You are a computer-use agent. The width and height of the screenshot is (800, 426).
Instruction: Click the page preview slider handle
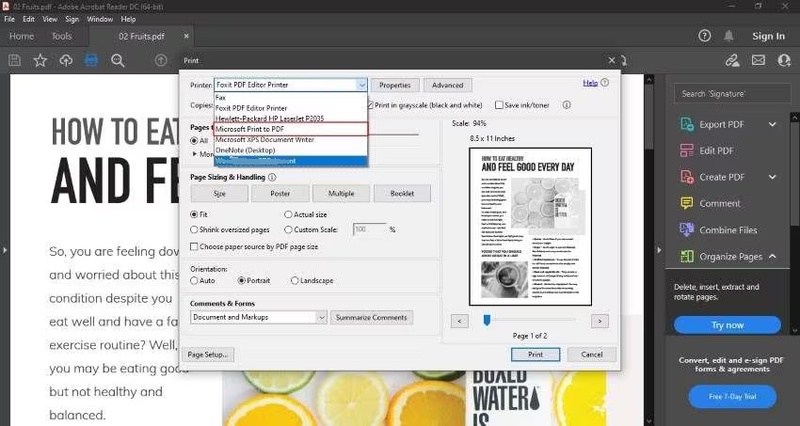[487, 320]
